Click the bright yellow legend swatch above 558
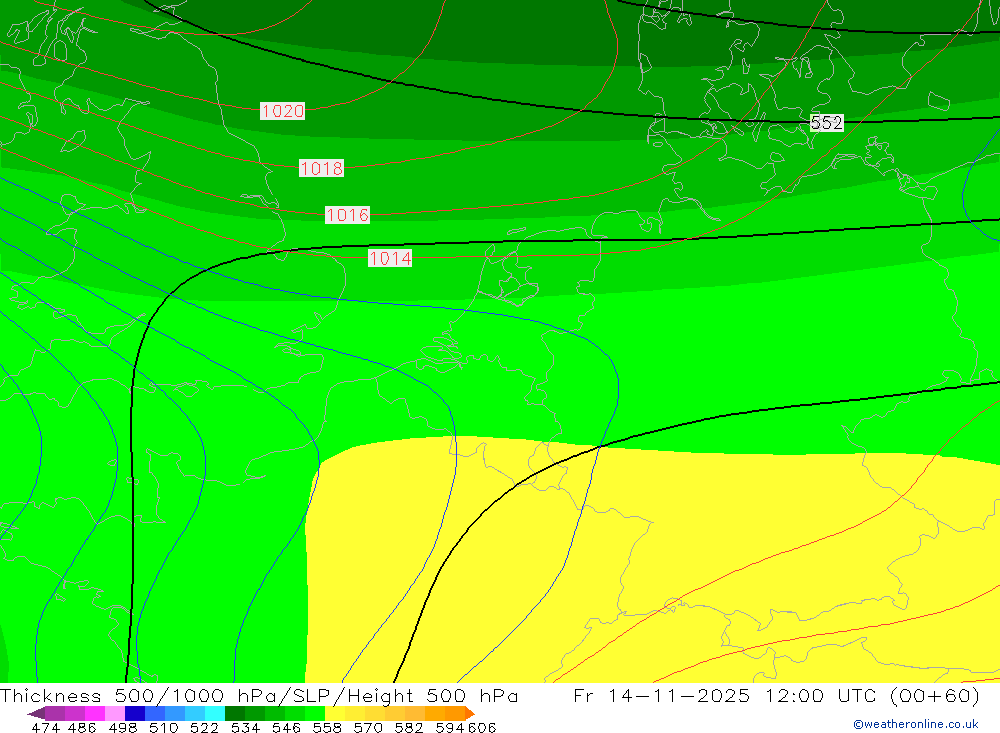This screenshot has height=733, width=1000. click(x=335, y=713)
